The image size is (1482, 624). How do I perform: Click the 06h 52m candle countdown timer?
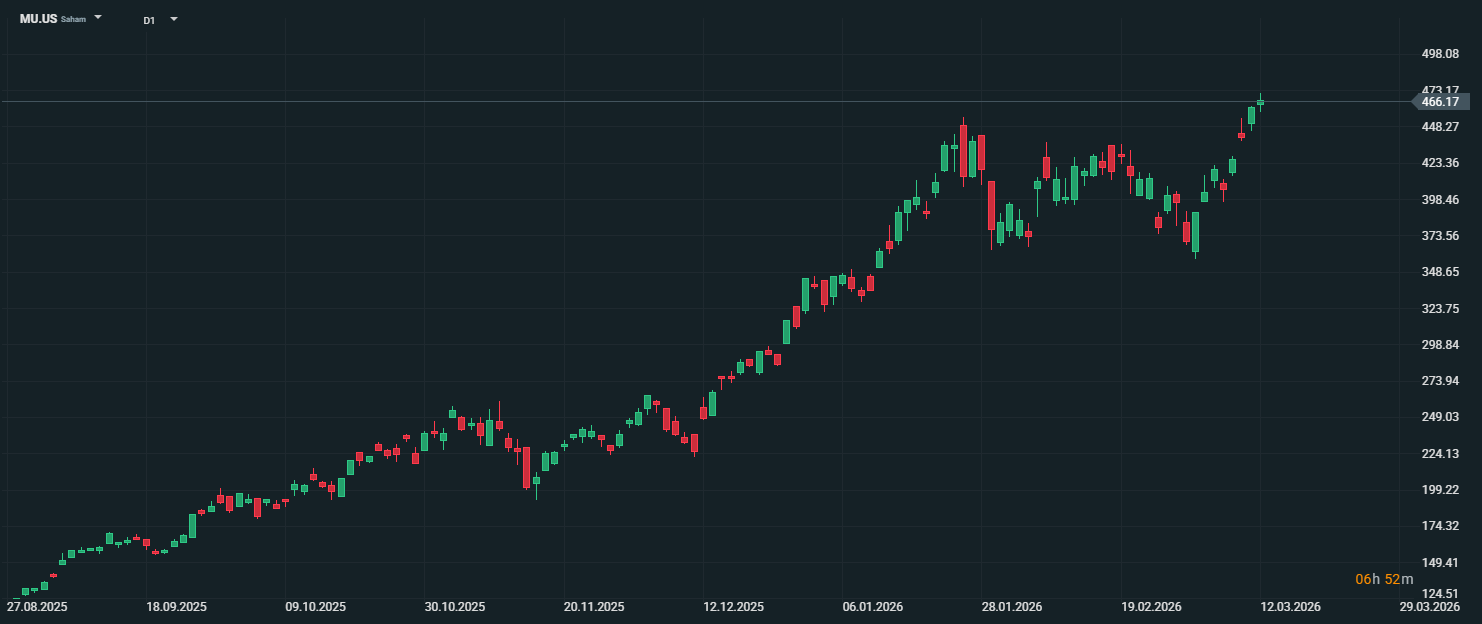[1384, 580]
